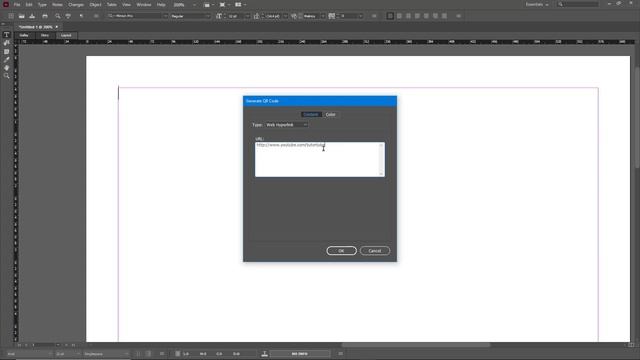Open the tracking value dropdown
The height and width of the screenshot is (360, 640).
click(x=360, y=16)
